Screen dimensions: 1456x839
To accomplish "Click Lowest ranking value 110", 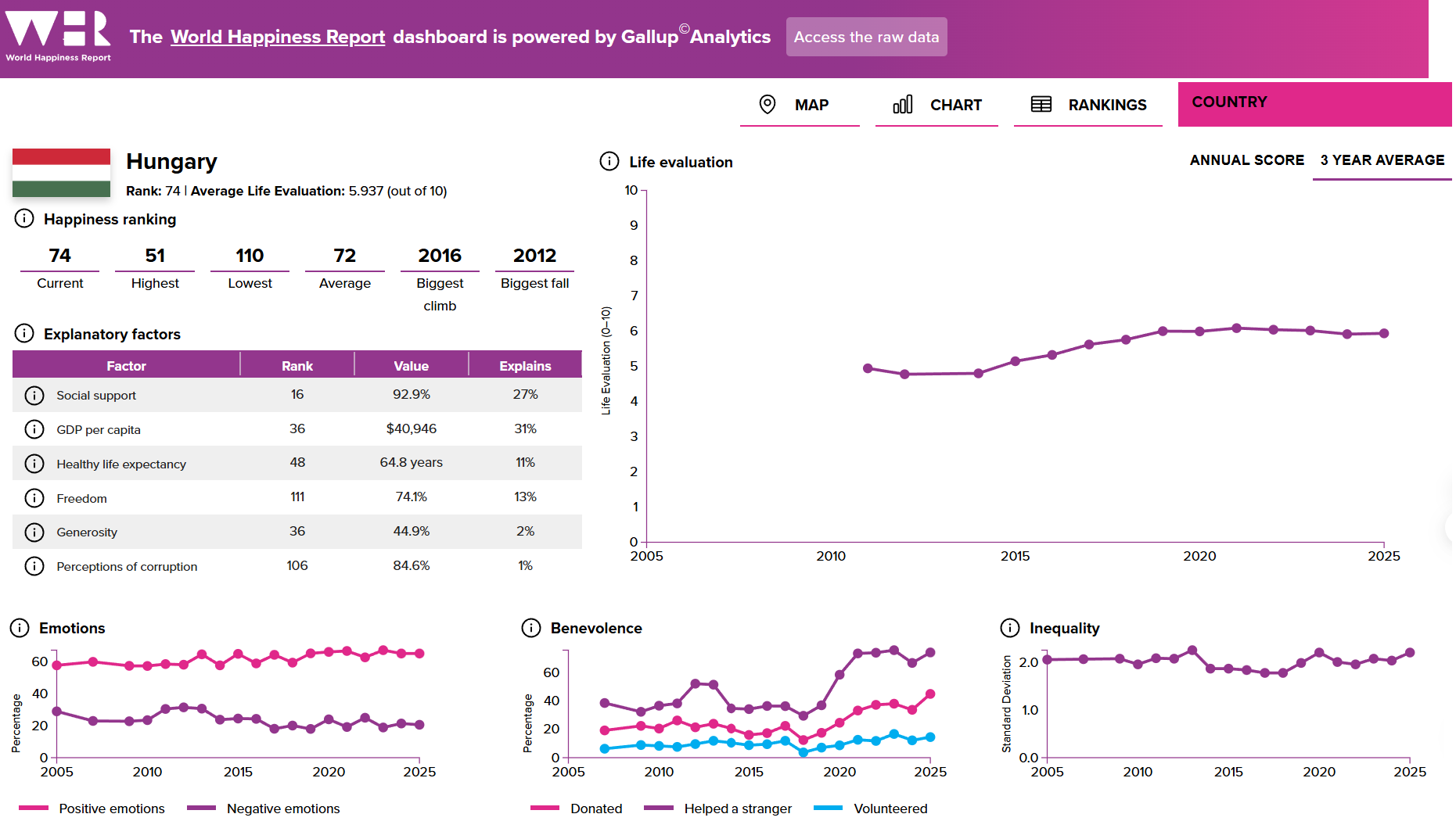I will (250, 256).
